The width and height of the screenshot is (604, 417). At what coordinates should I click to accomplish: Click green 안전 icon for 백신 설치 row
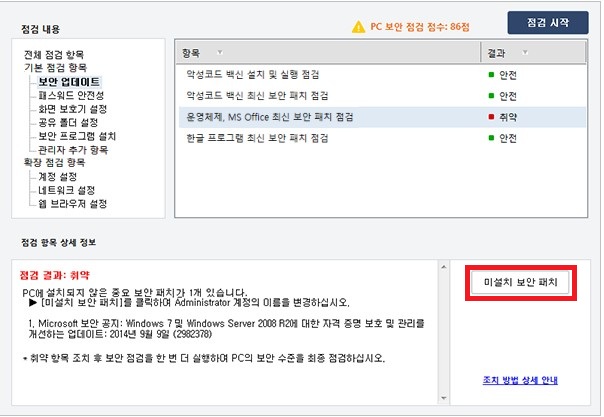pyautogui.click(x=491, y=74)
